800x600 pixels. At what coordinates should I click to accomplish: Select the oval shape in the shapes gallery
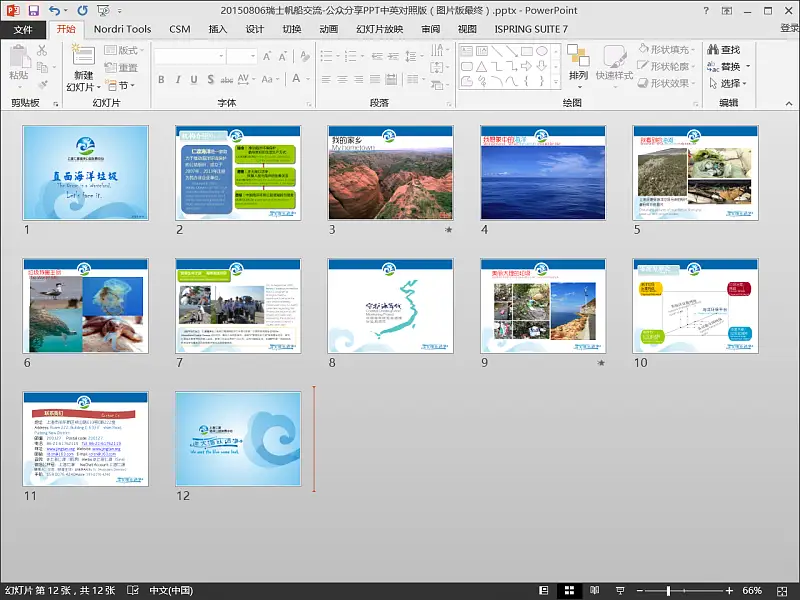tap(542, 51)
